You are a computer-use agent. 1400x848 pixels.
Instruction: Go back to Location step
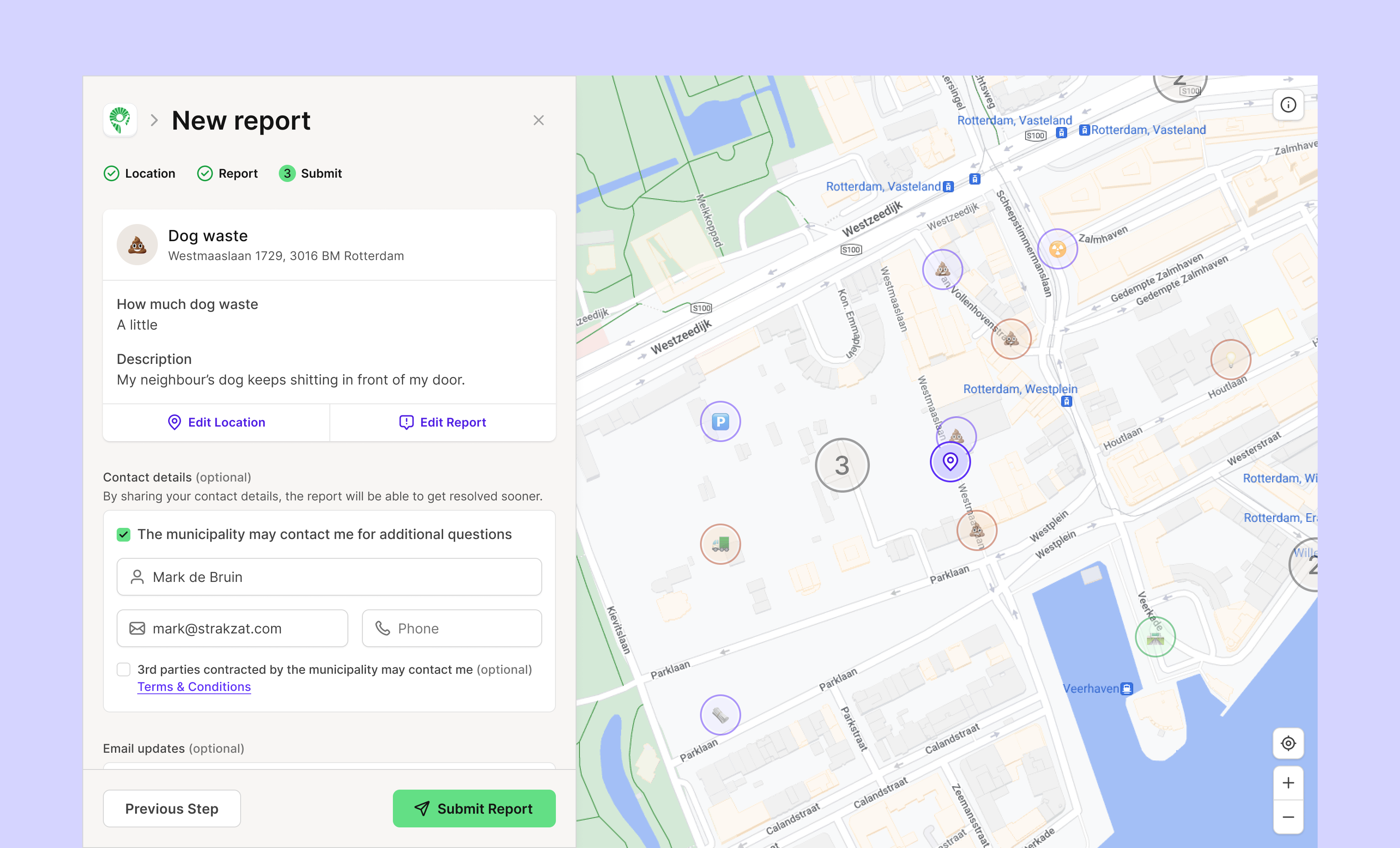(140, 173)
